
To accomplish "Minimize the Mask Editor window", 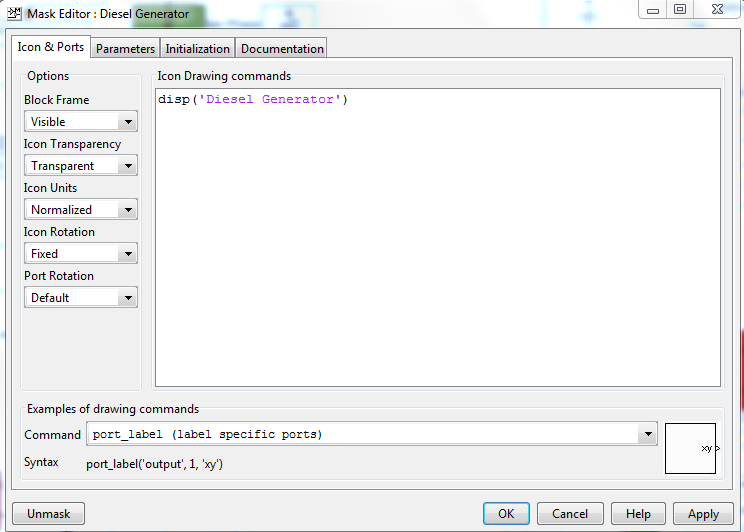I will coord(653,9).
